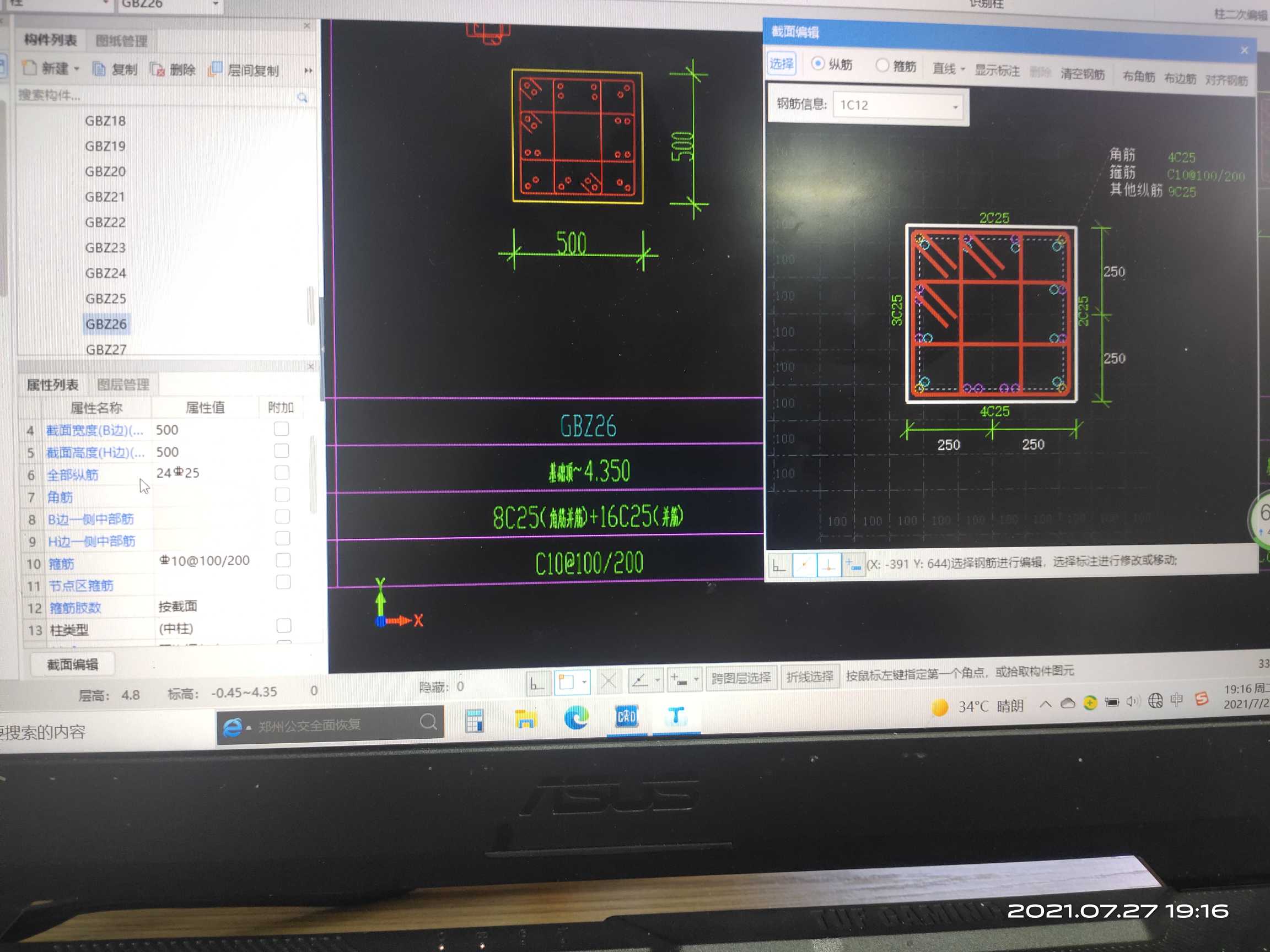
Task: Close the 截面编辑 window
Action: [1244, 51]
